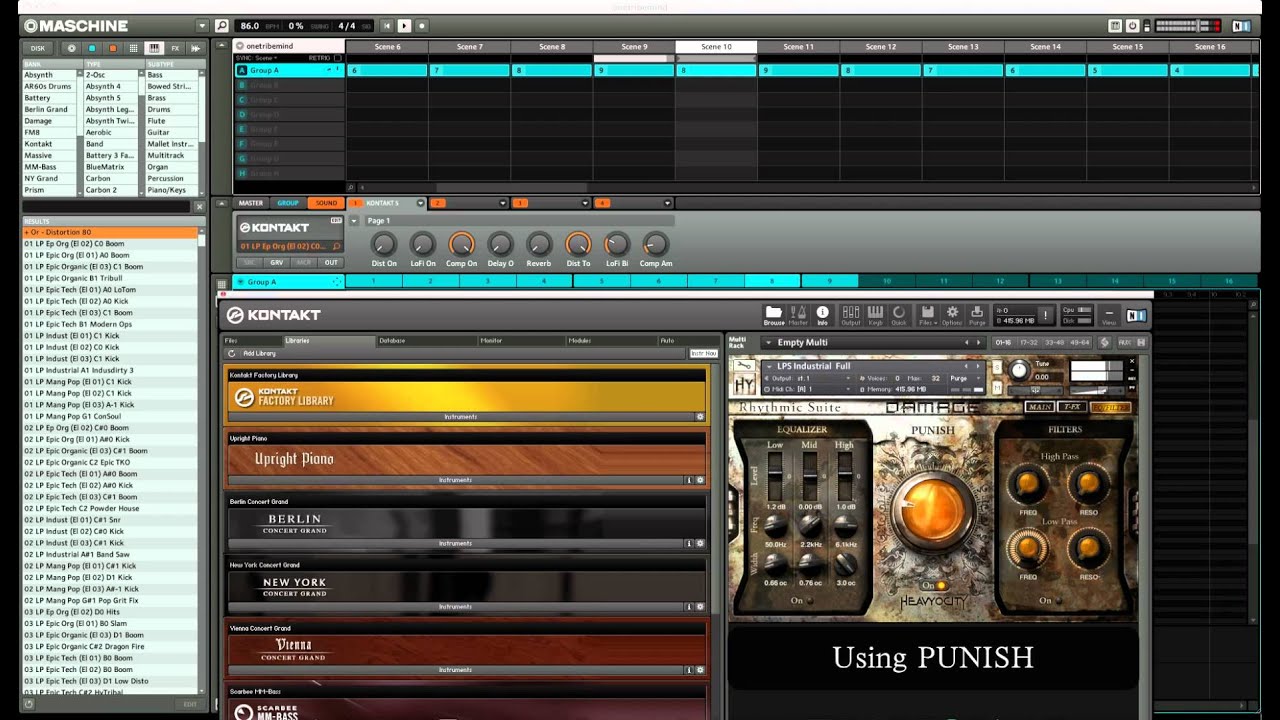The image size is (1280, 720).
Task: Choose Damage in the Bank list
Action: coord(50,121)
